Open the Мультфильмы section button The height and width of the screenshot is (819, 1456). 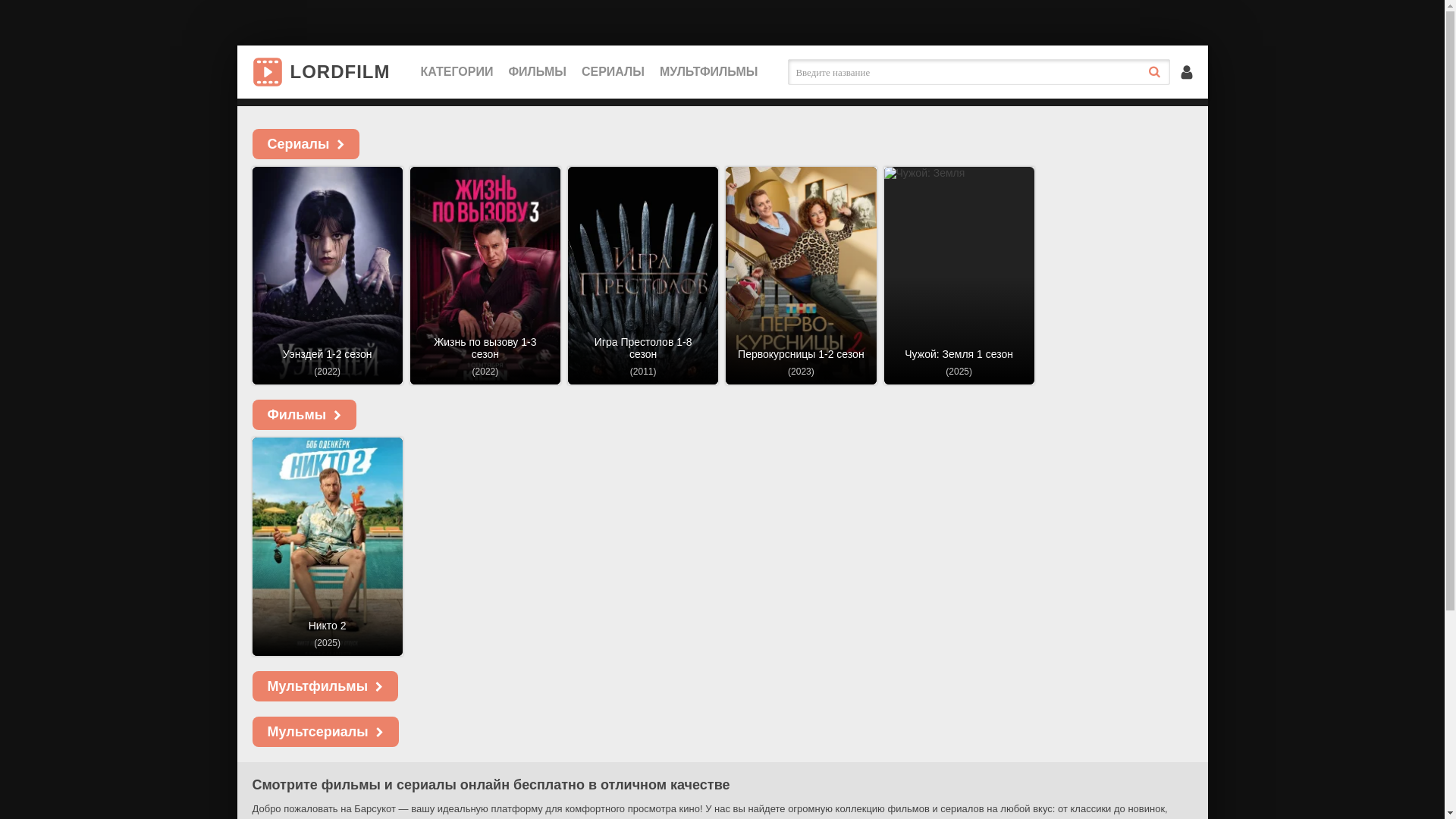click(x=325, y=686)
